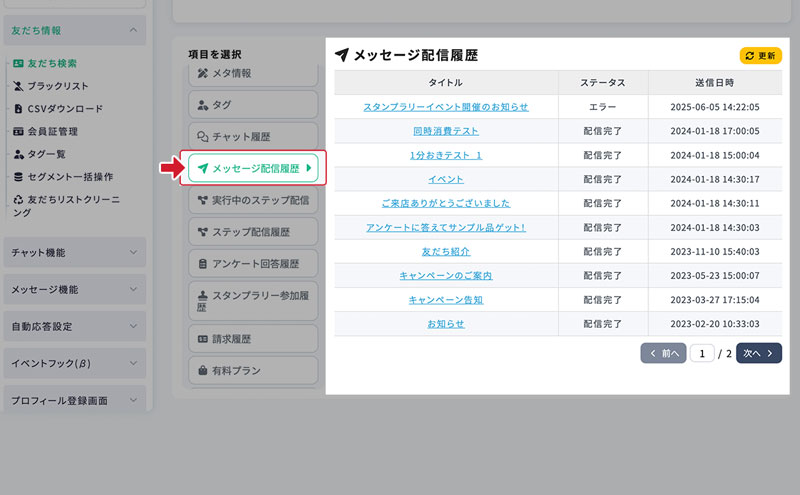Expand the メッセージ機能 sidebar section

[x=133, y=290]
